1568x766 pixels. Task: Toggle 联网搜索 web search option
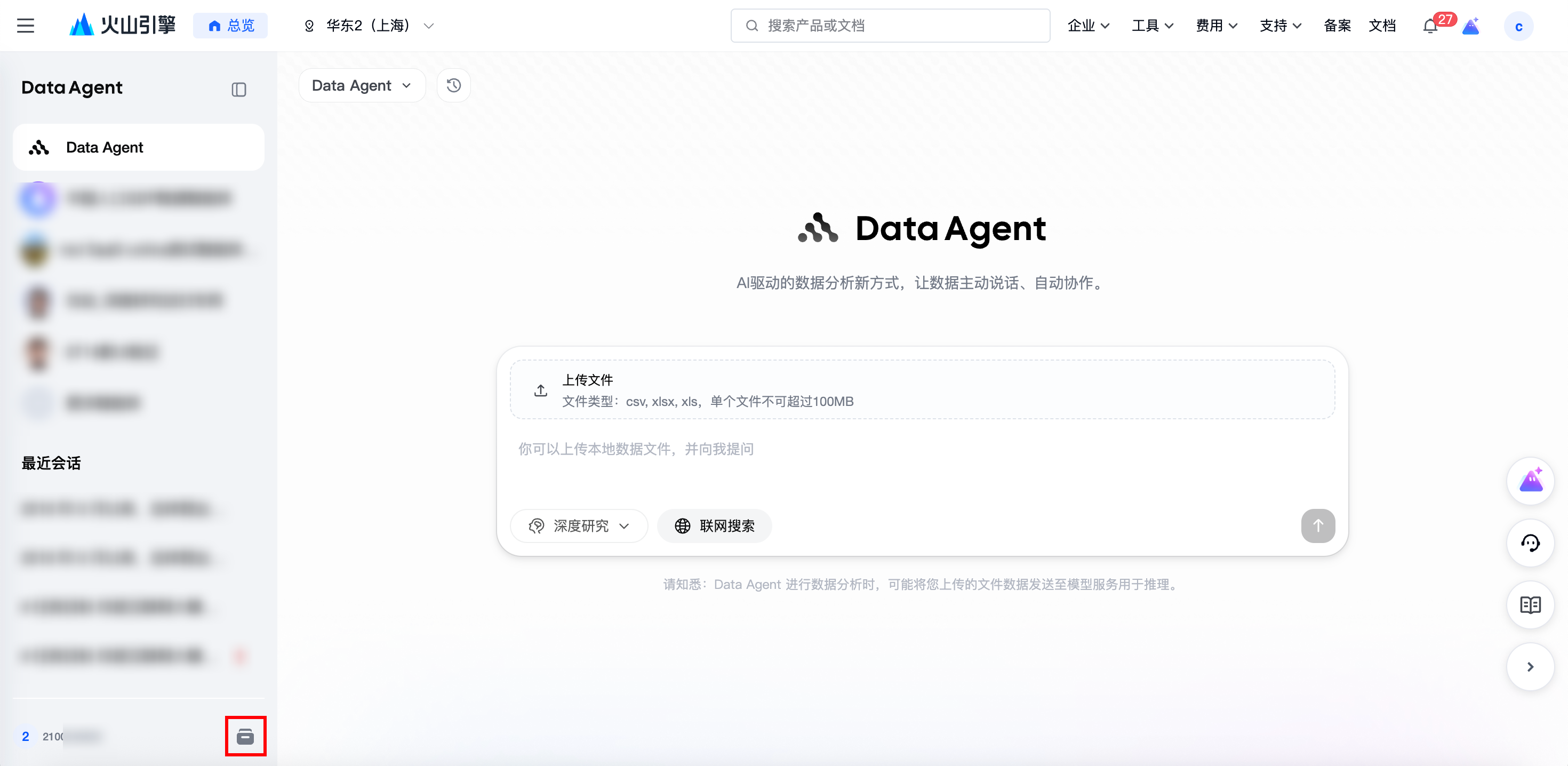point(715,525)
